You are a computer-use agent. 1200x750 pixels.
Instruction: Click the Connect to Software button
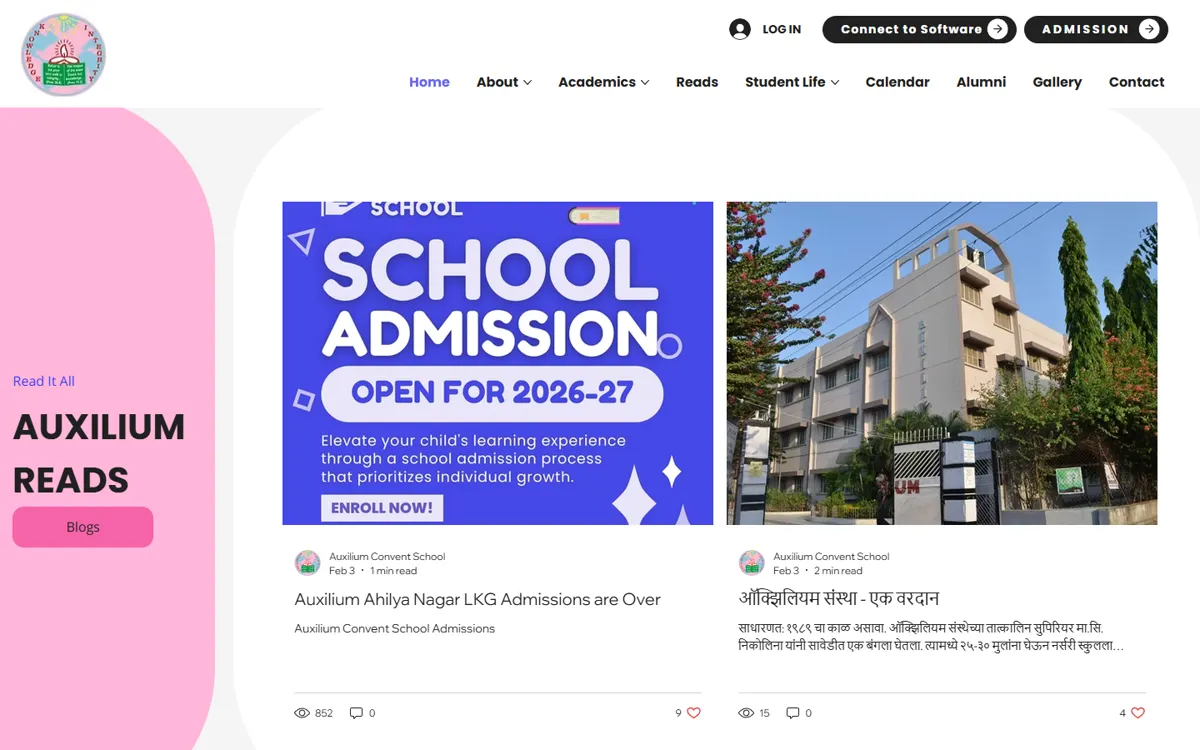point(919,29)
